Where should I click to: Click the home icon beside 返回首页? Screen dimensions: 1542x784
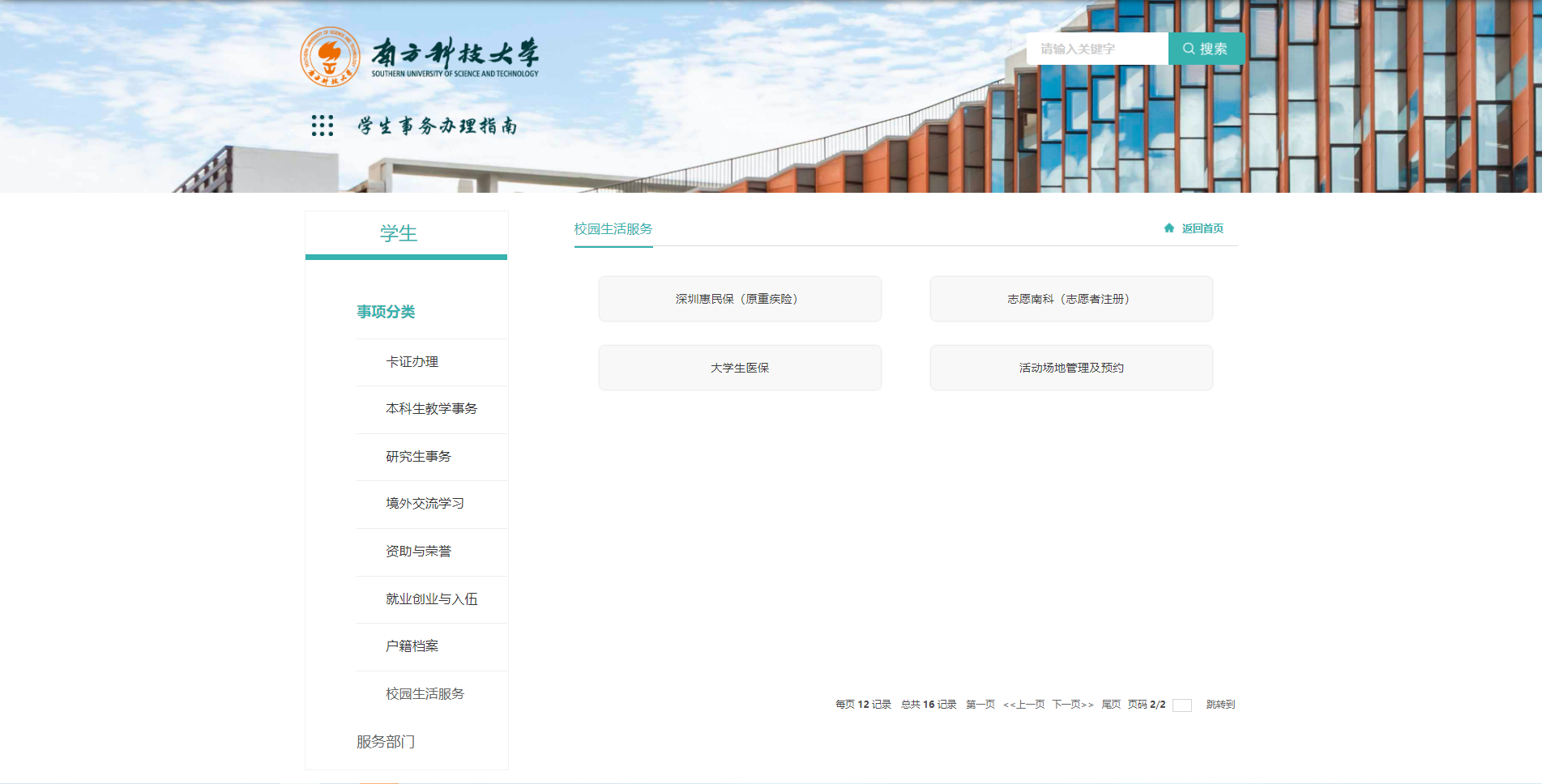(1169, 228)
